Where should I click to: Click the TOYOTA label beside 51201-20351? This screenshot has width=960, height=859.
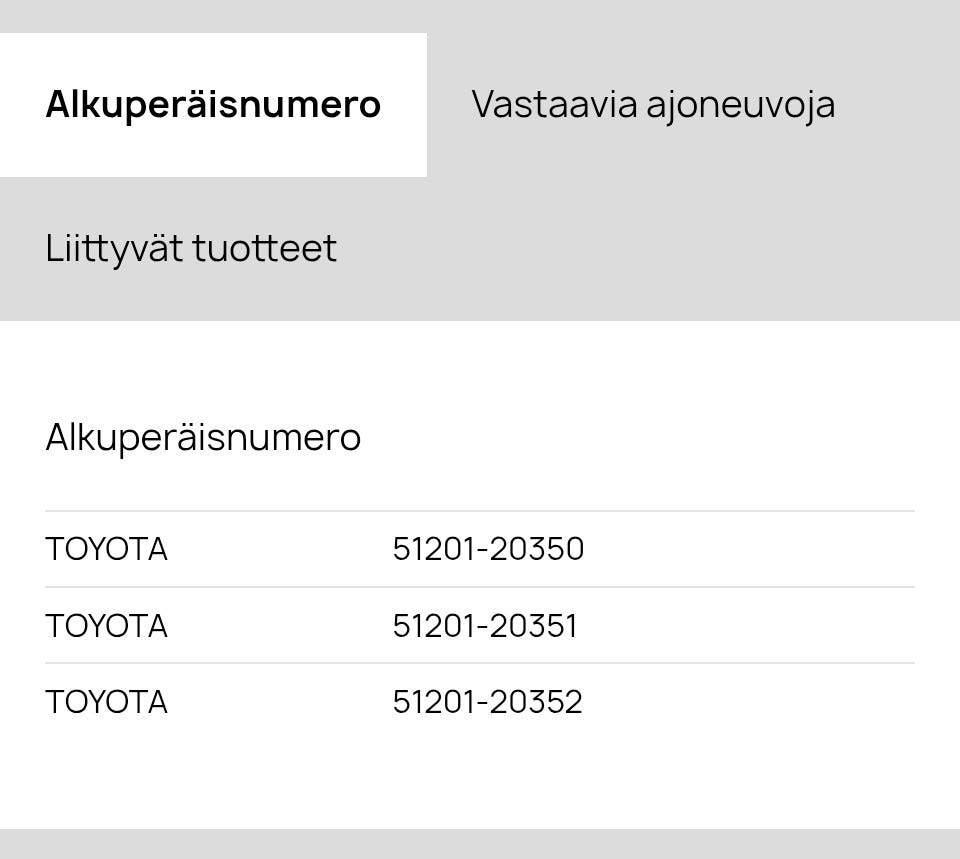106,626
